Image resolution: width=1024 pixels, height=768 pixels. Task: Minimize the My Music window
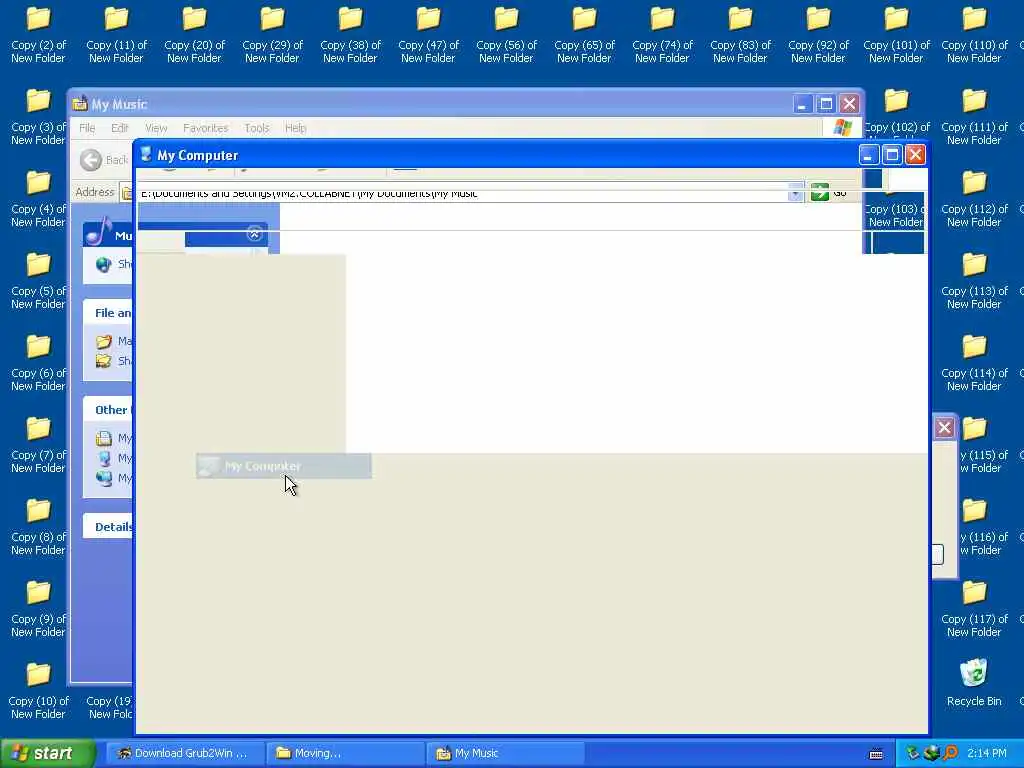803,104
